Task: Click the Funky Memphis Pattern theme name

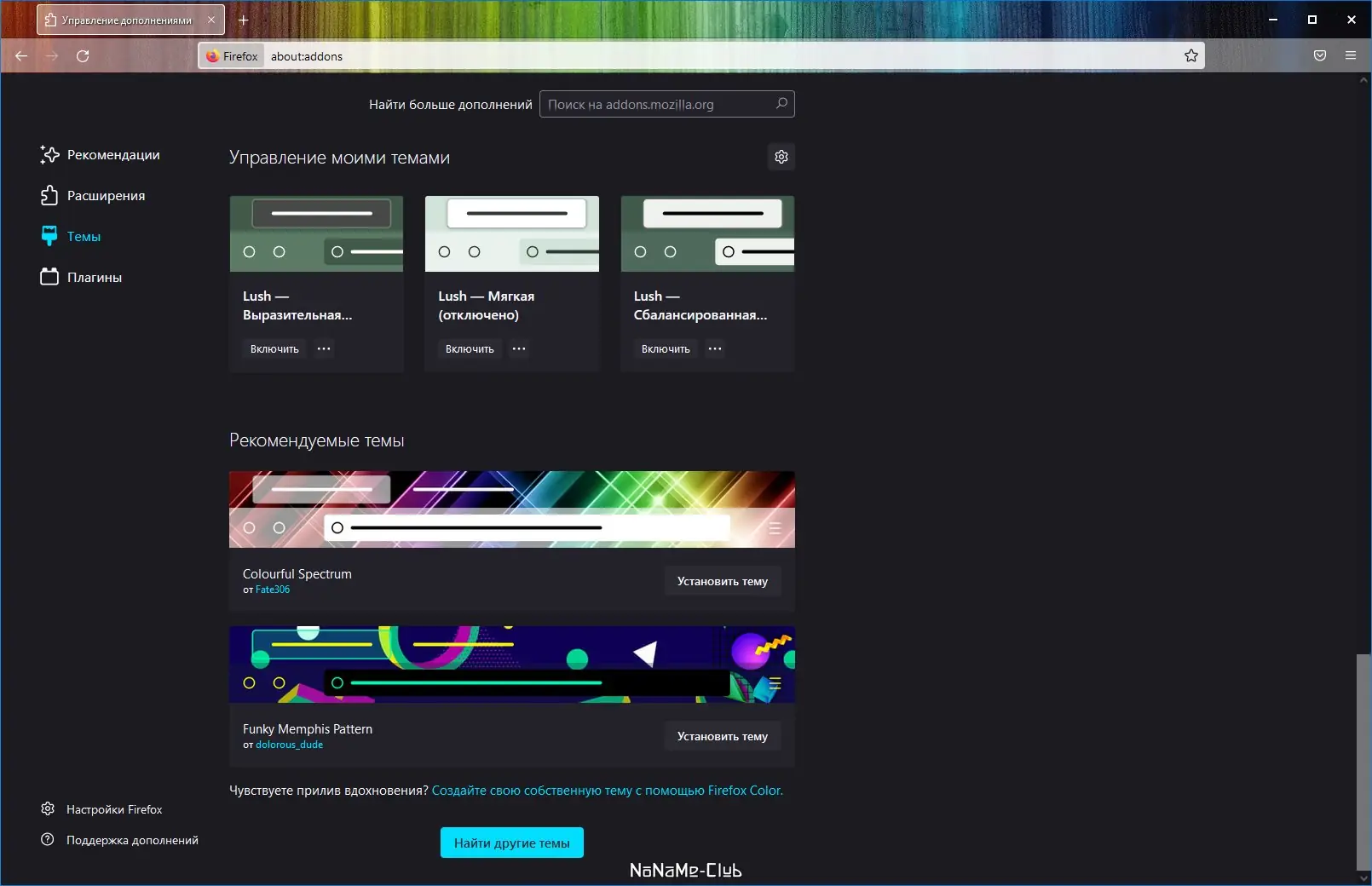Action: (308, 729)
